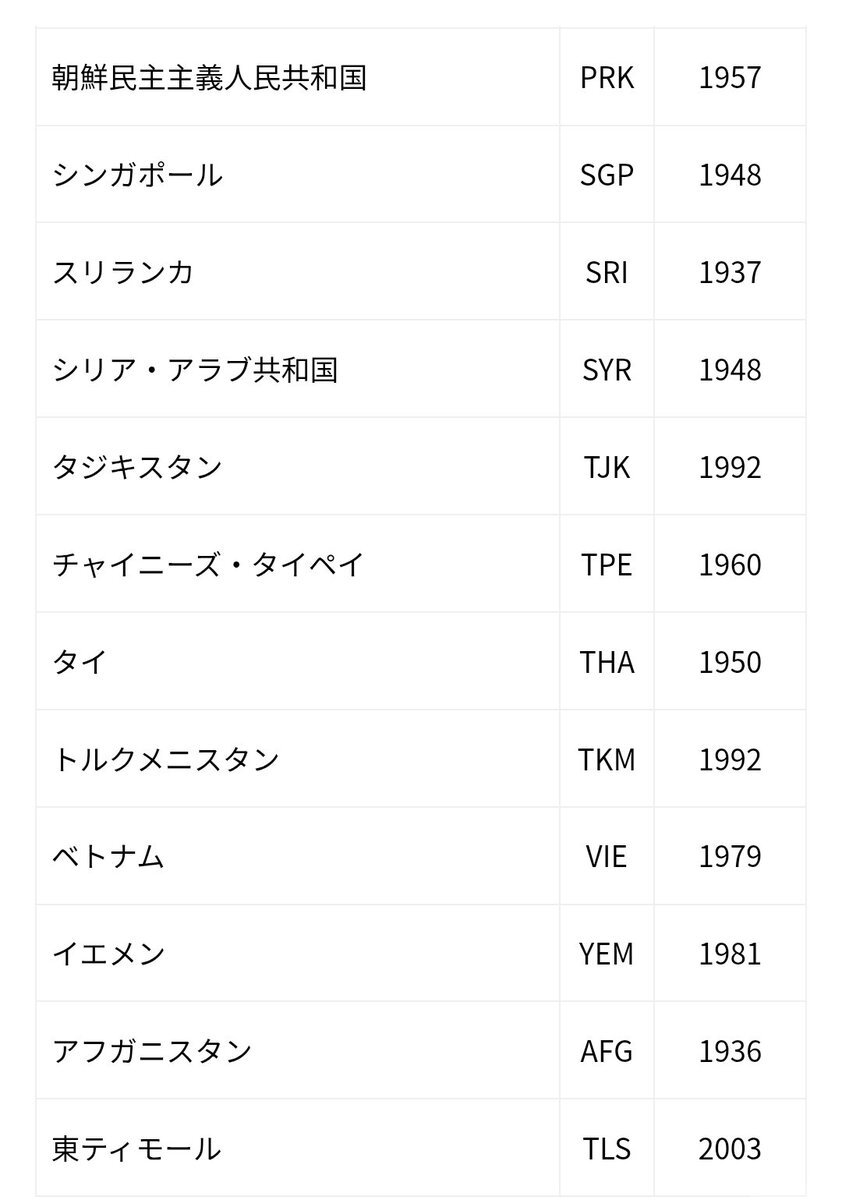Click the TJK code cell

[607, 467]
